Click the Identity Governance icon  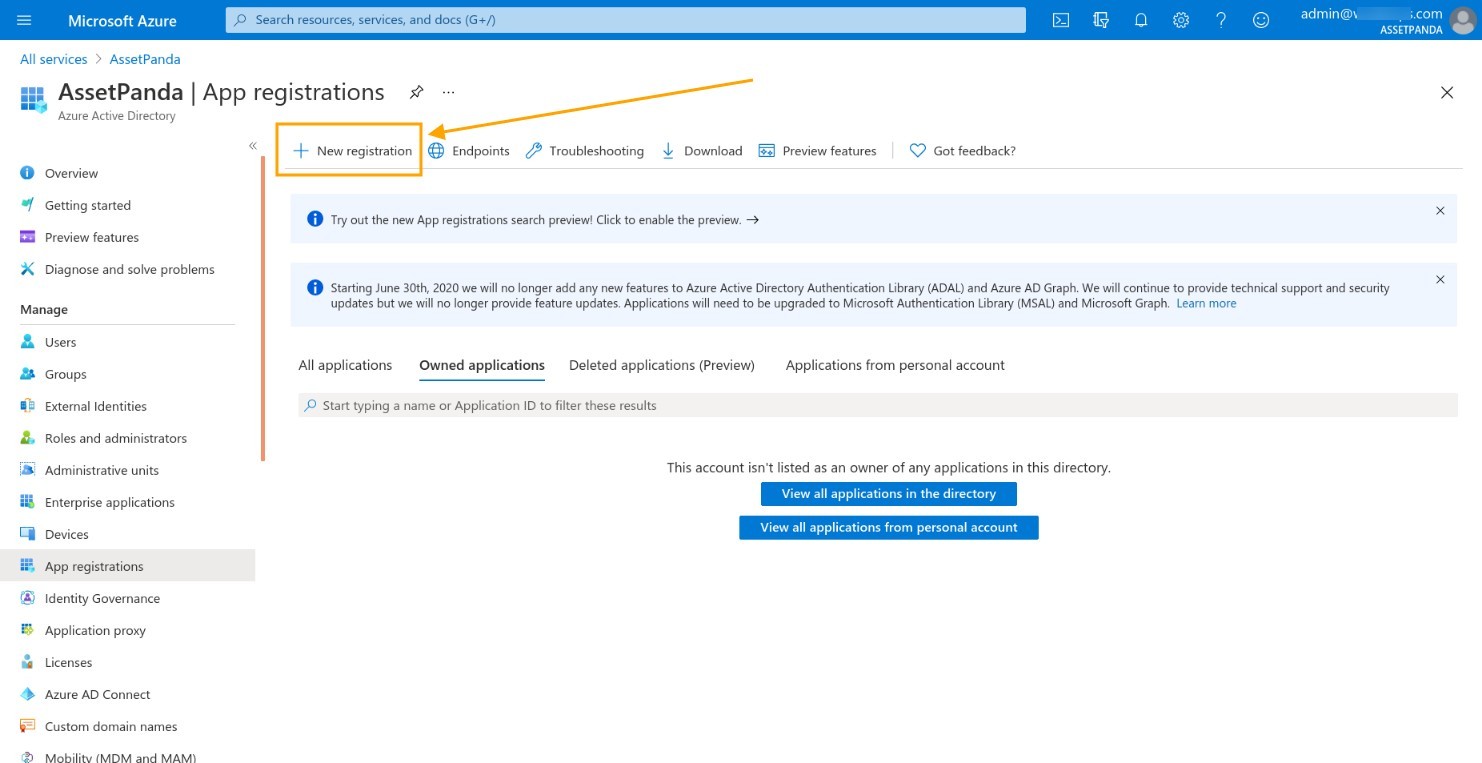click(x=27, y=598)
